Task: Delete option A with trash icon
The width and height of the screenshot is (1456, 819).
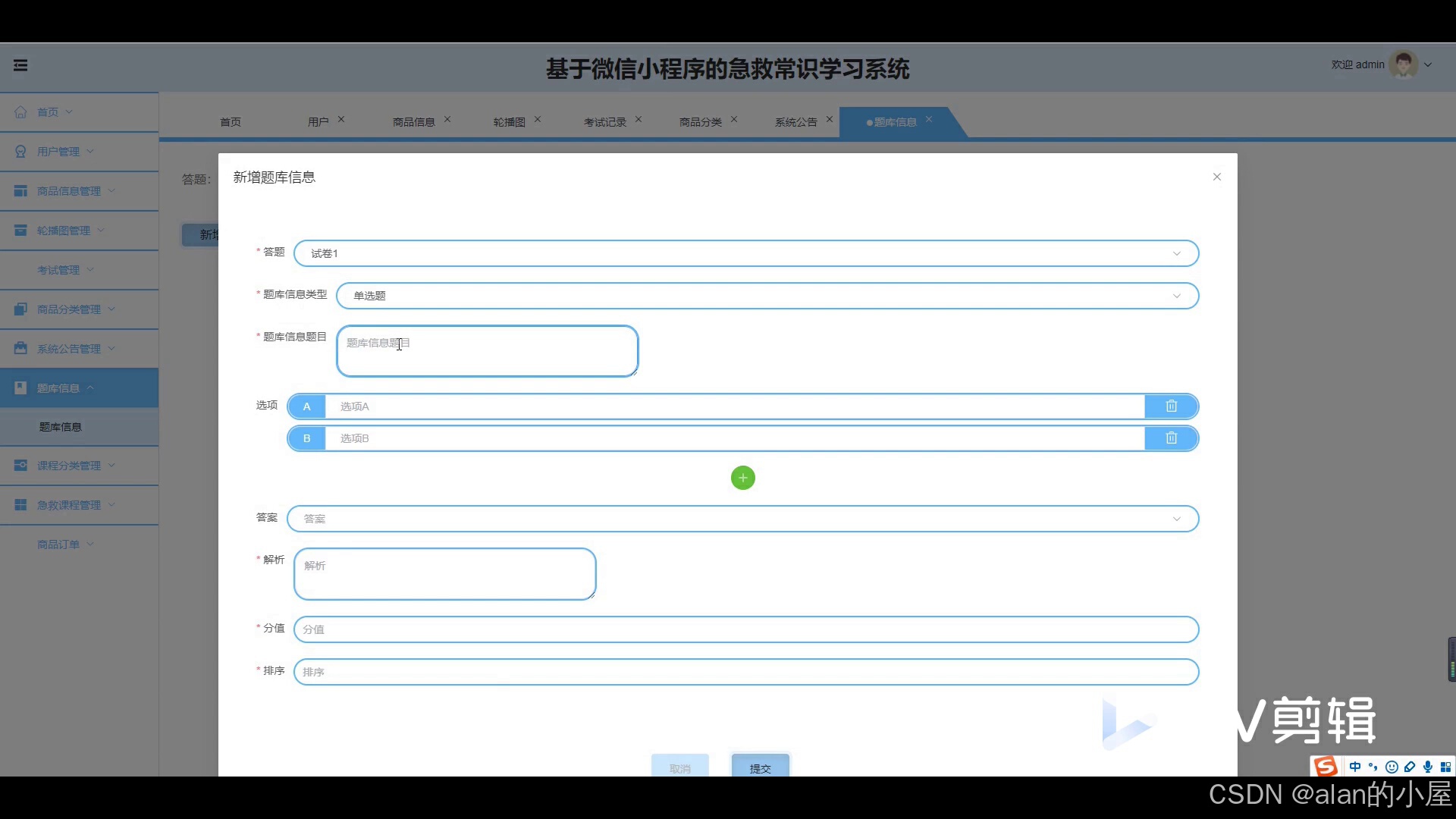Action: click(x=1171, y=406)
